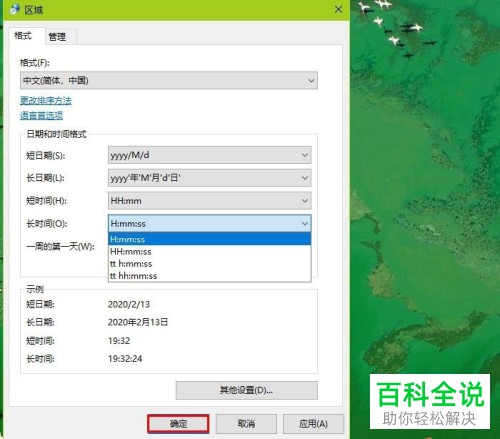Viewport: 500px width, 439px height.
Task: Collapse the 长时间 H:mm:ss combo box
Action: [x=210, y=224]
